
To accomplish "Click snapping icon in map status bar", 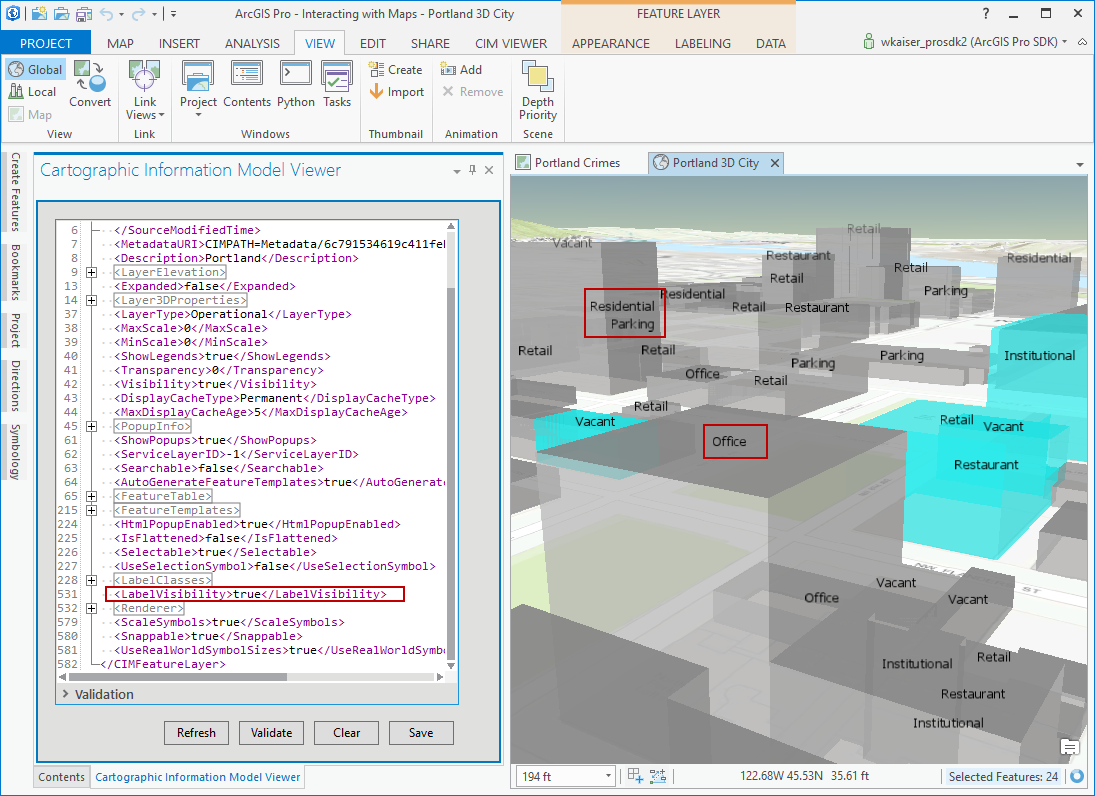I will click(x=658, y=775).
